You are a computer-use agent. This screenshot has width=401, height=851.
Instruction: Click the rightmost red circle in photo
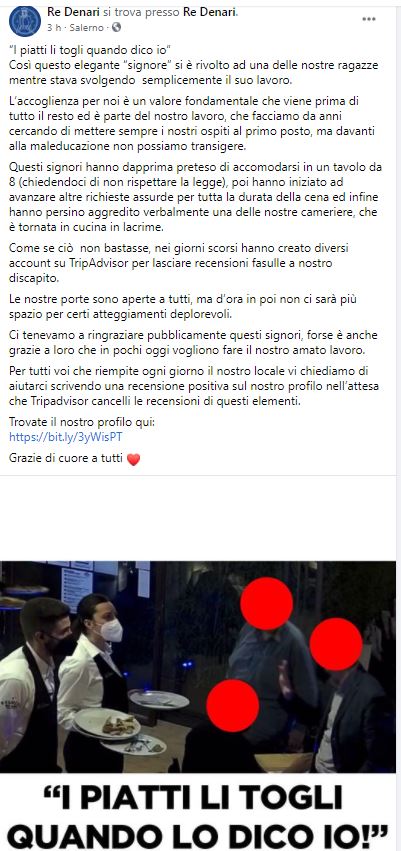click(336, 644)
